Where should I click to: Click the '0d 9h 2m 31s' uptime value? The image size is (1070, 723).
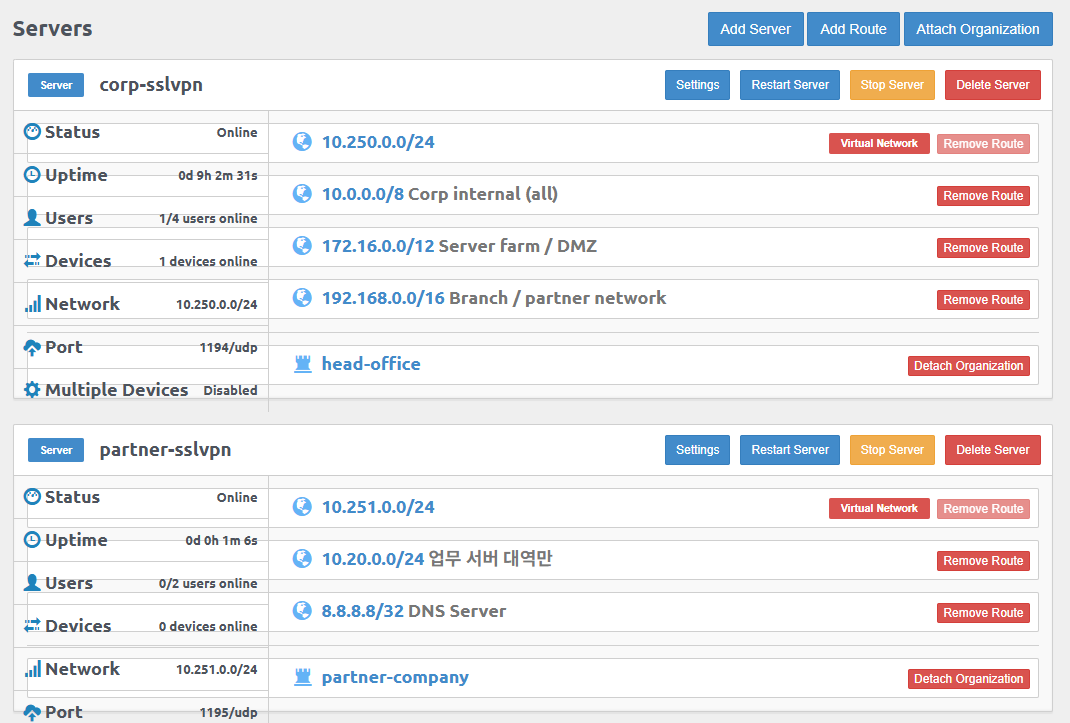point(218,175)
